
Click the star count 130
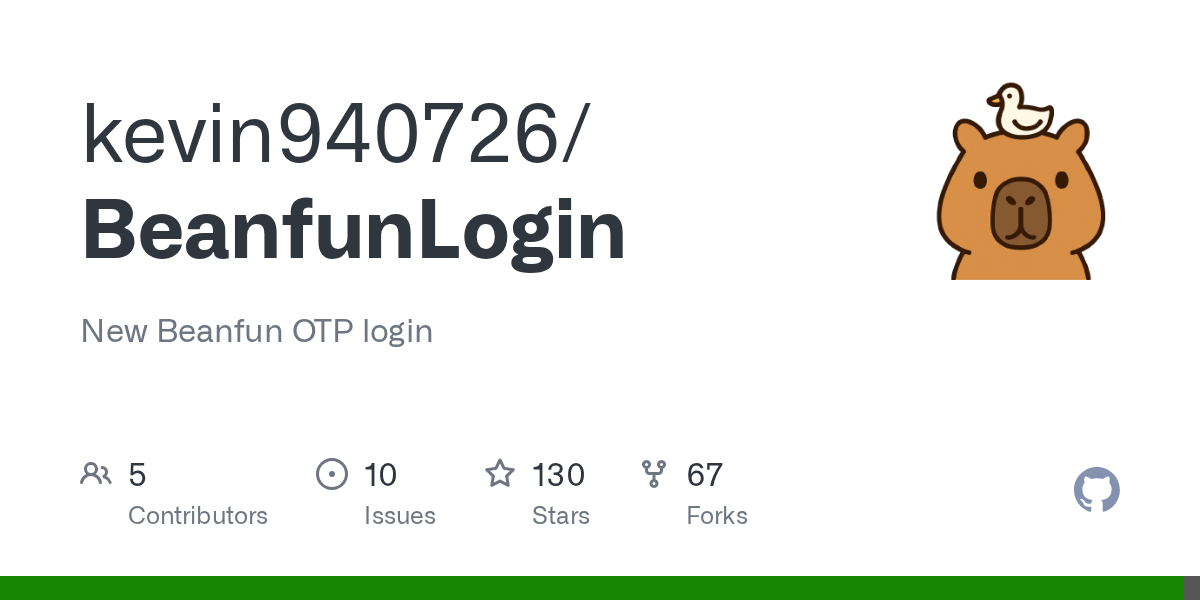(x=558, y=475)
